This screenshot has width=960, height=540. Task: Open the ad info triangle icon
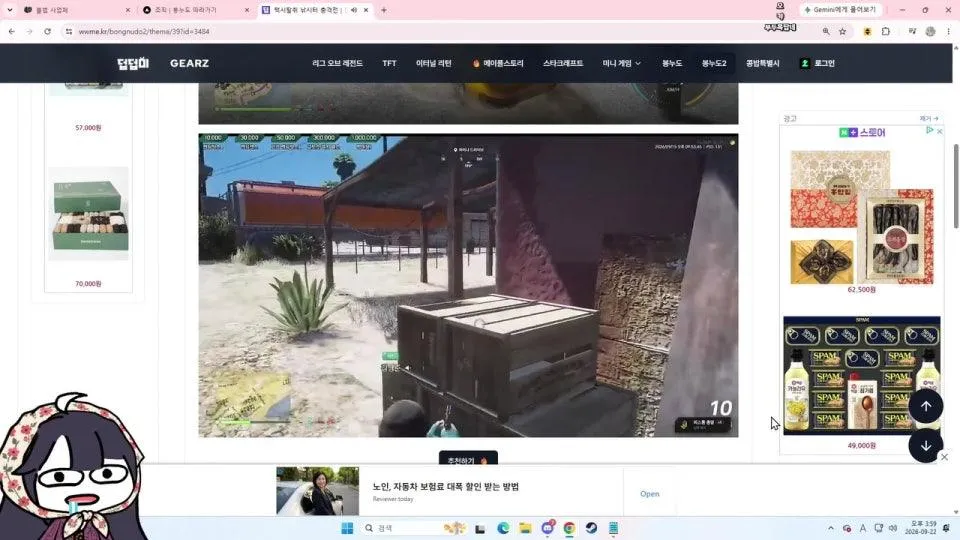pyautogui.click(x=929, y=130)
